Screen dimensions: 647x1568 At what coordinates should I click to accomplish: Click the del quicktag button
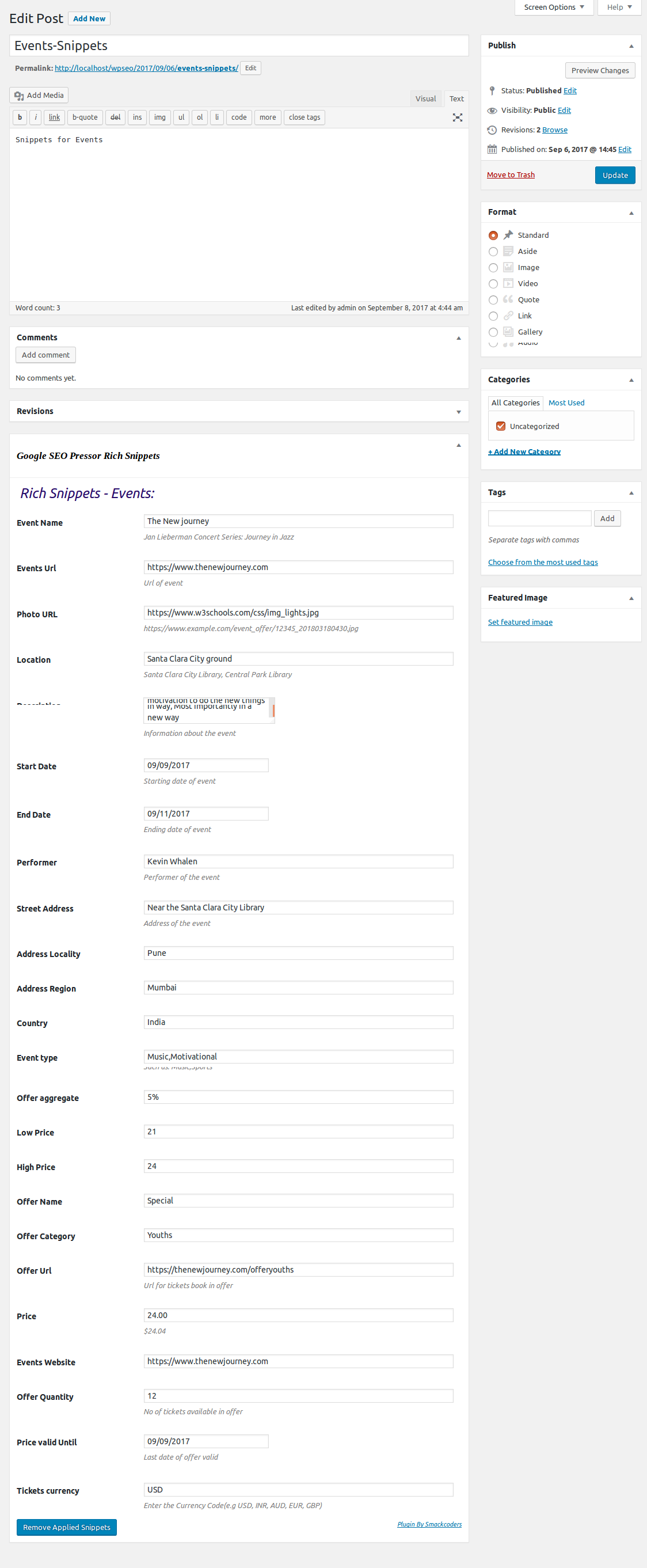(x=115, y=117)
